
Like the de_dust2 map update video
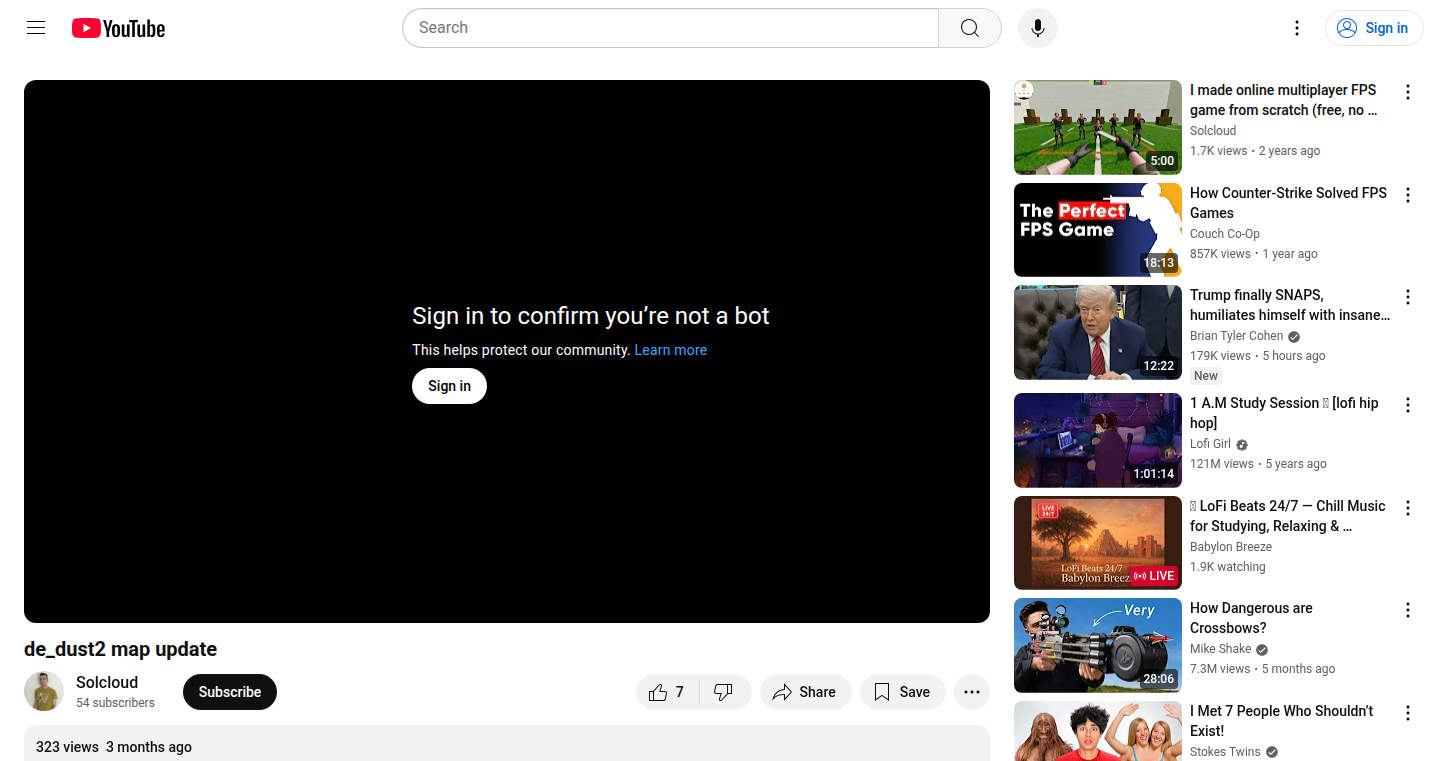[x=668, y=692]
